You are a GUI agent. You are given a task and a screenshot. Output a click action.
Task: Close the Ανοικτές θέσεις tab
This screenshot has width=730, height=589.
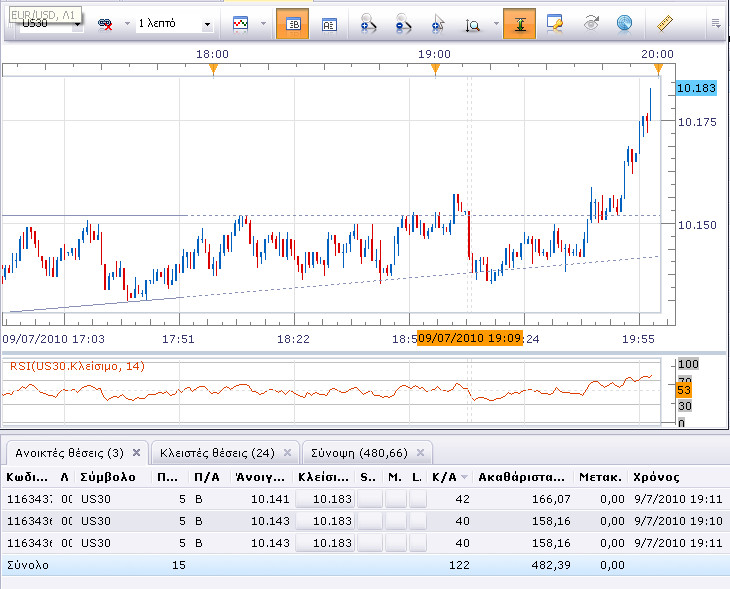tap(136, 453)
